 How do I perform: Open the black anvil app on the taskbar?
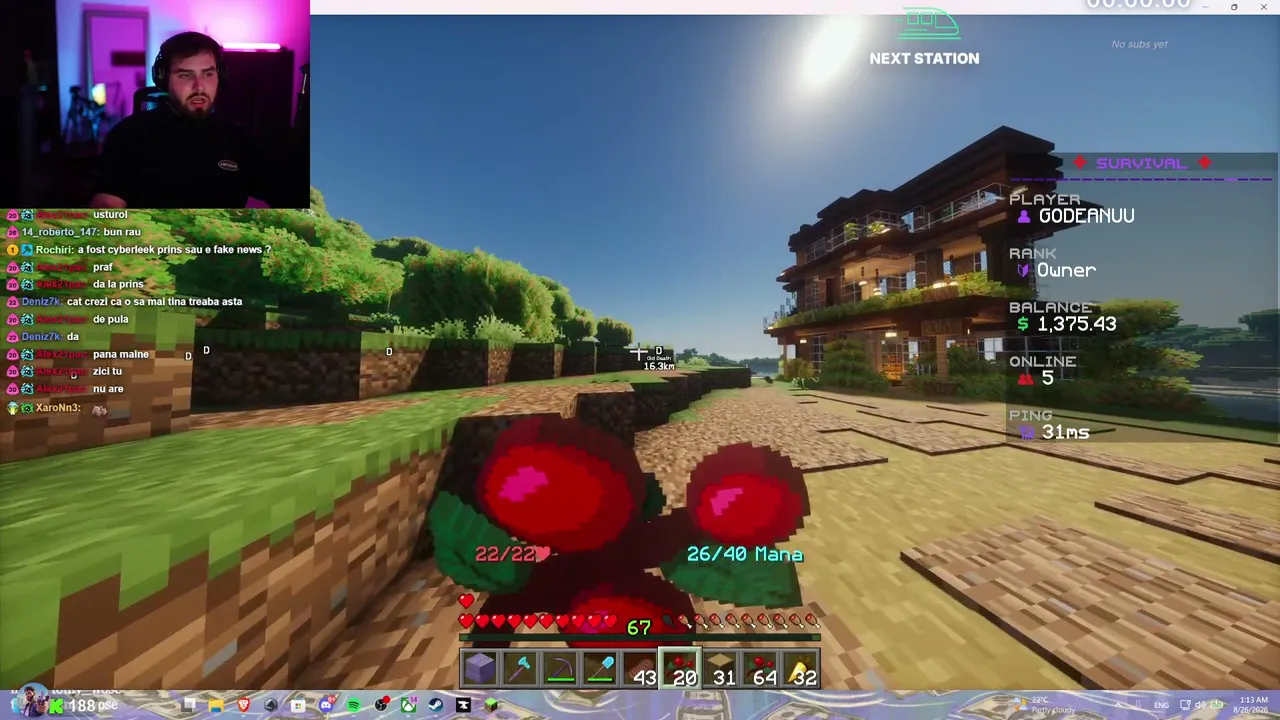[463, 706]
